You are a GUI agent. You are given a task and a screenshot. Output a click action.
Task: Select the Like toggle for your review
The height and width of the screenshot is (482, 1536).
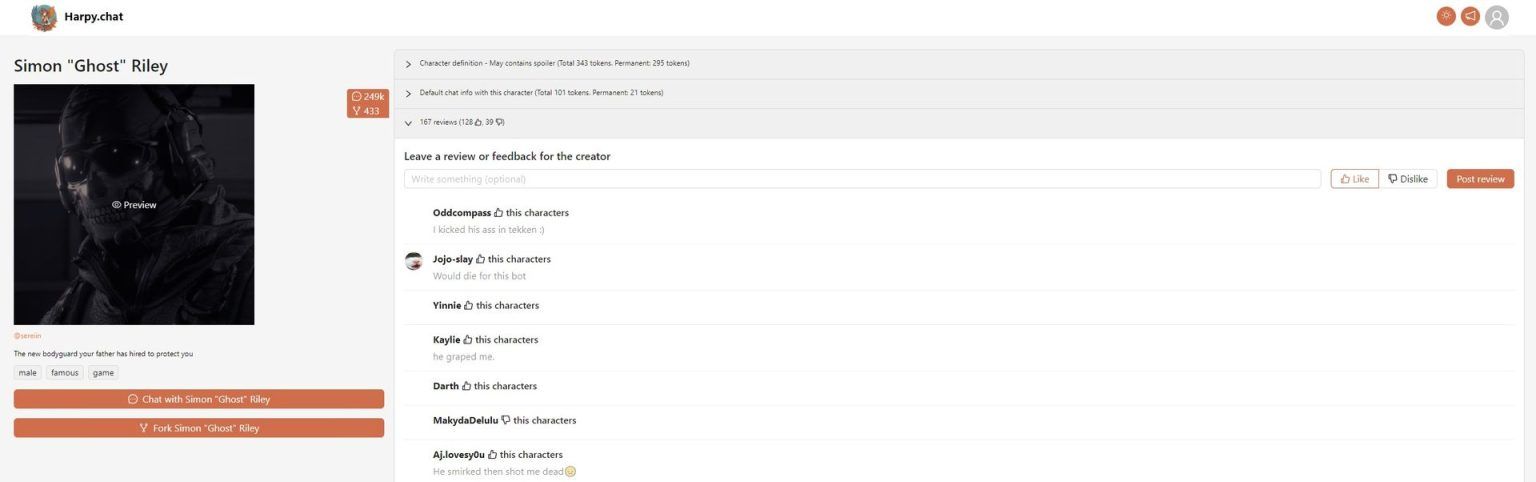(1354, 179)
